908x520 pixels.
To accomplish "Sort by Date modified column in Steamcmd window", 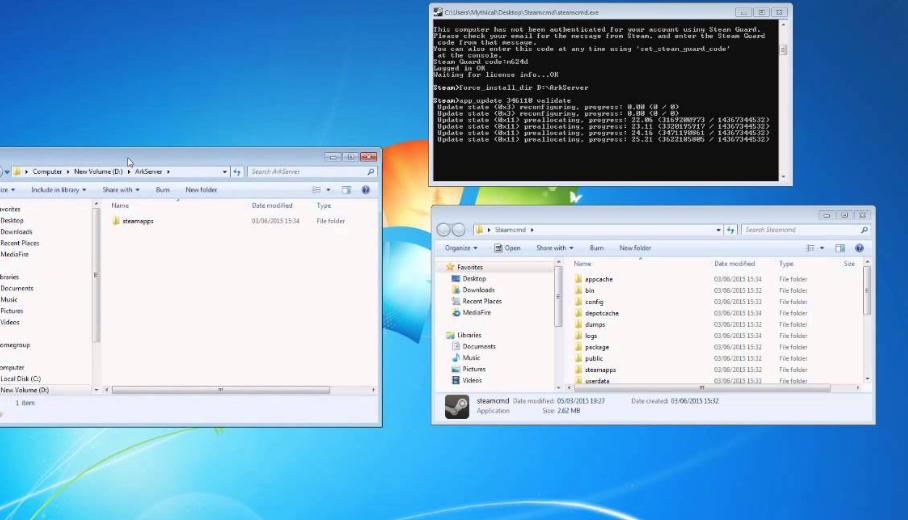I will (736, 264).
